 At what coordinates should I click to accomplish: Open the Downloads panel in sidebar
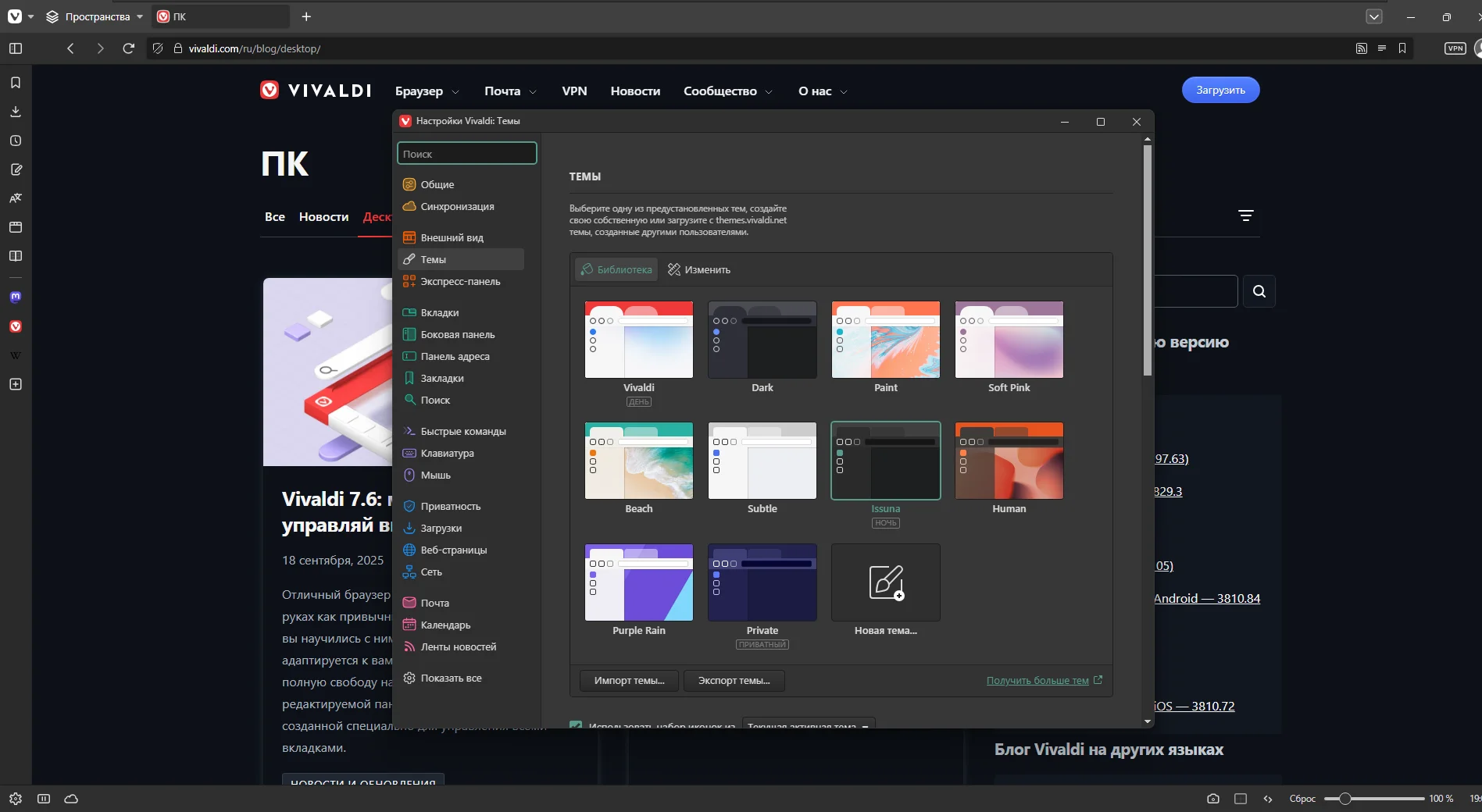[x=16, y=112]
